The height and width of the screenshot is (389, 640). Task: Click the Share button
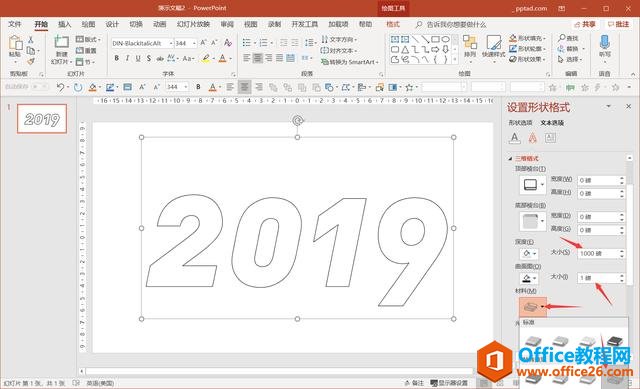584,24
